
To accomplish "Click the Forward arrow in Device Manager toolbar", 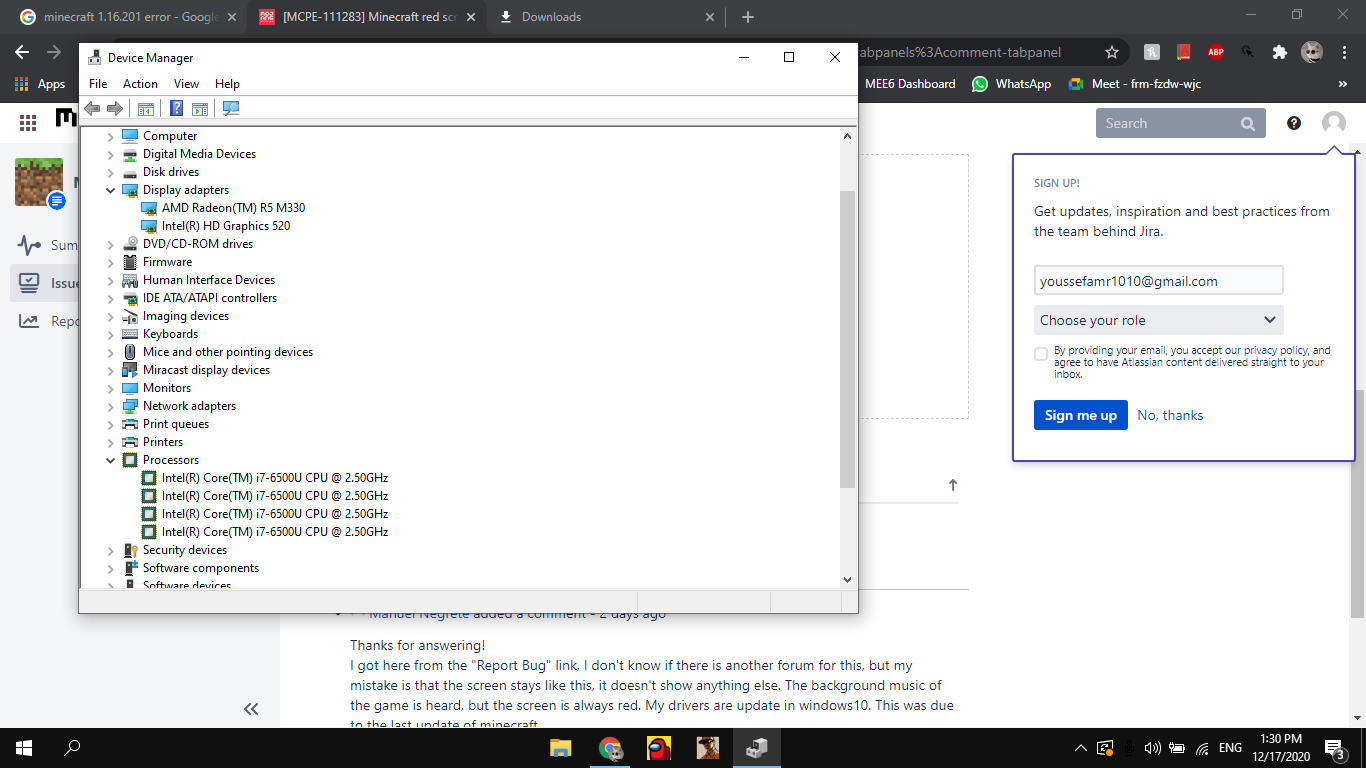I will point(115,109).
